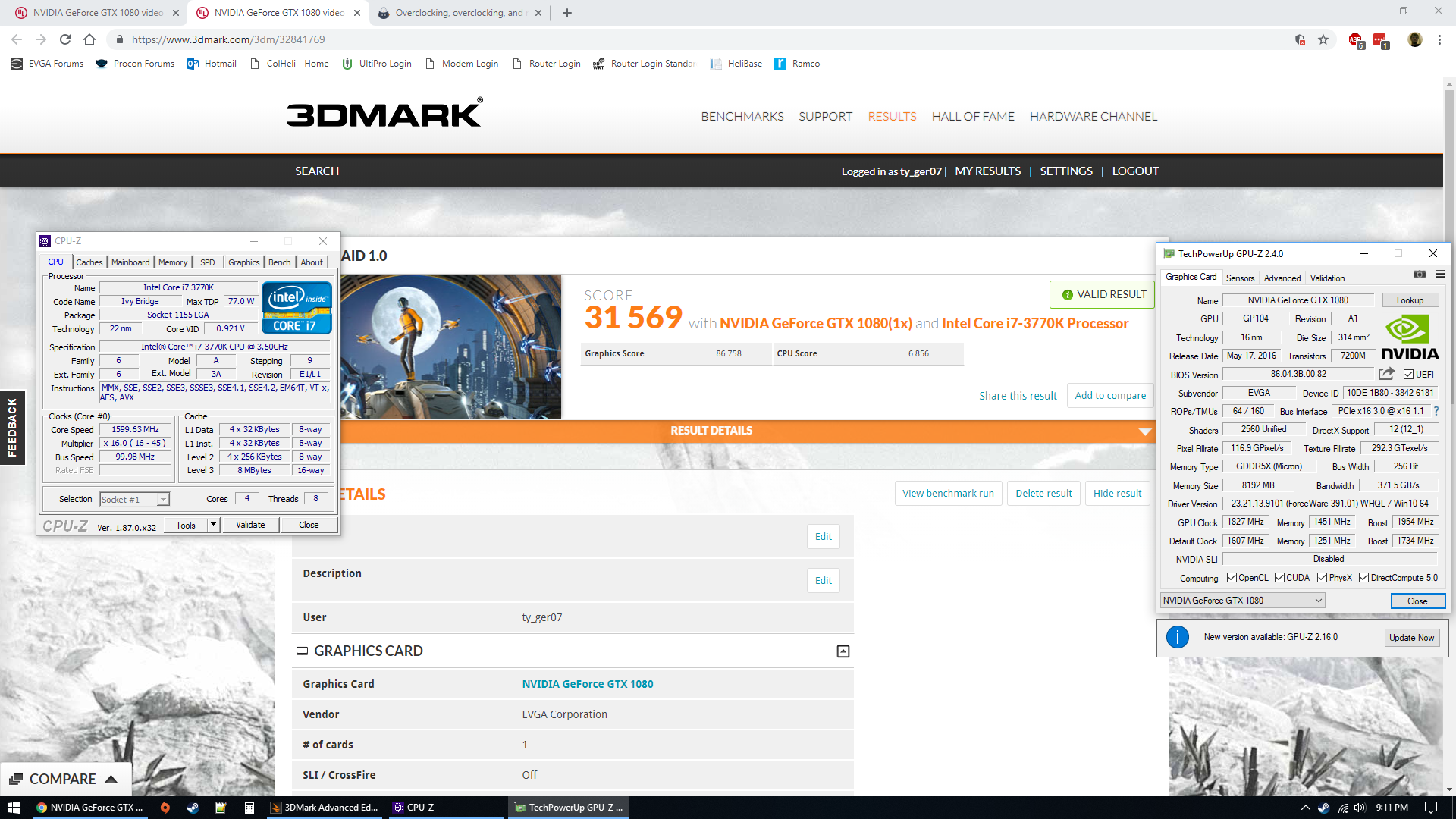The width and height of the screenshot is (1456, 819).
Task: Click the Chrome profile avatar
Action: 1414,39
